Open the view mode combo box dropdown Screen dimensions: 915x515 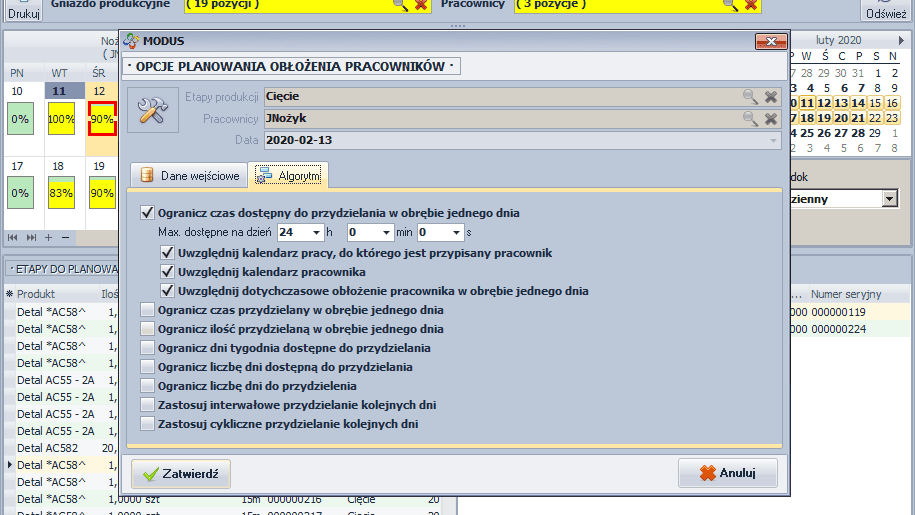click(889, 199)
